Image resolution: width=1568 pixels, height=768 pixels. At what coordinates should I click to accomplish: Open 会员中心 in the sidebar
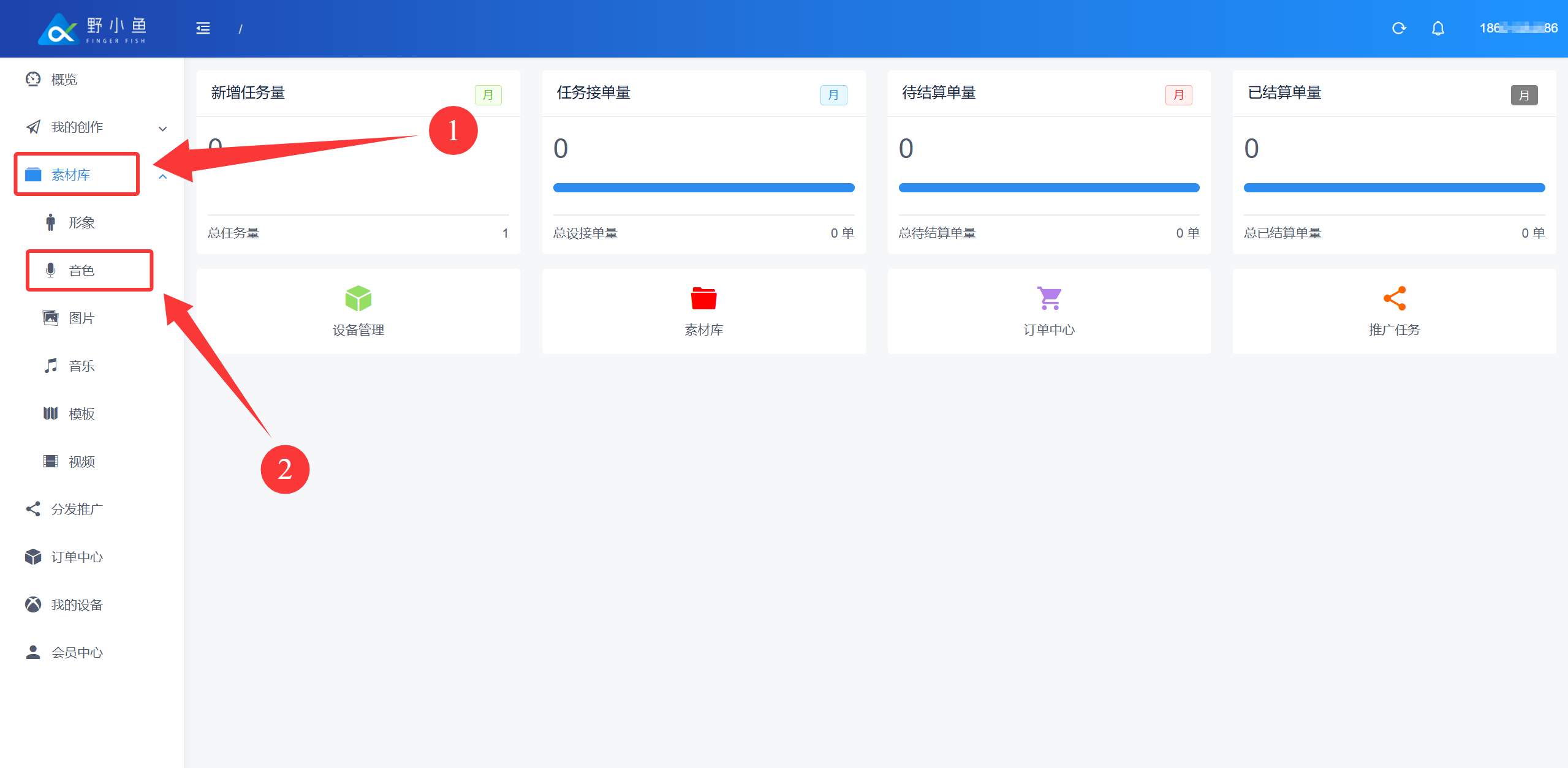[77, 652]
